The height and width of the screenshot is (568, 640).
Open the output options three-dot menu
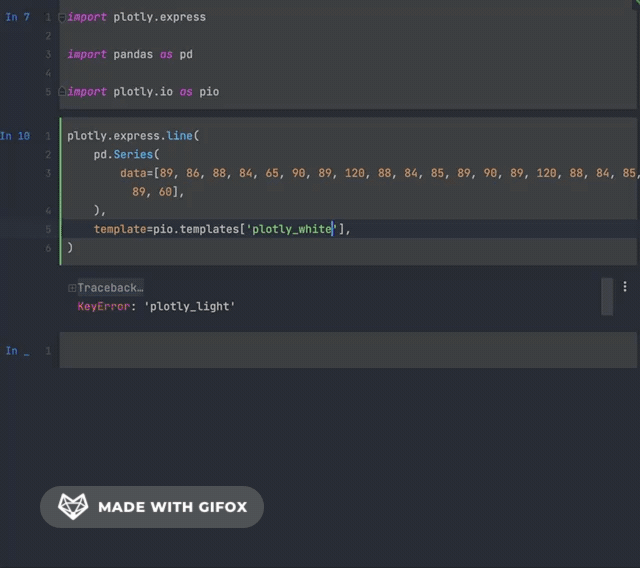click(x=625, y=286)
